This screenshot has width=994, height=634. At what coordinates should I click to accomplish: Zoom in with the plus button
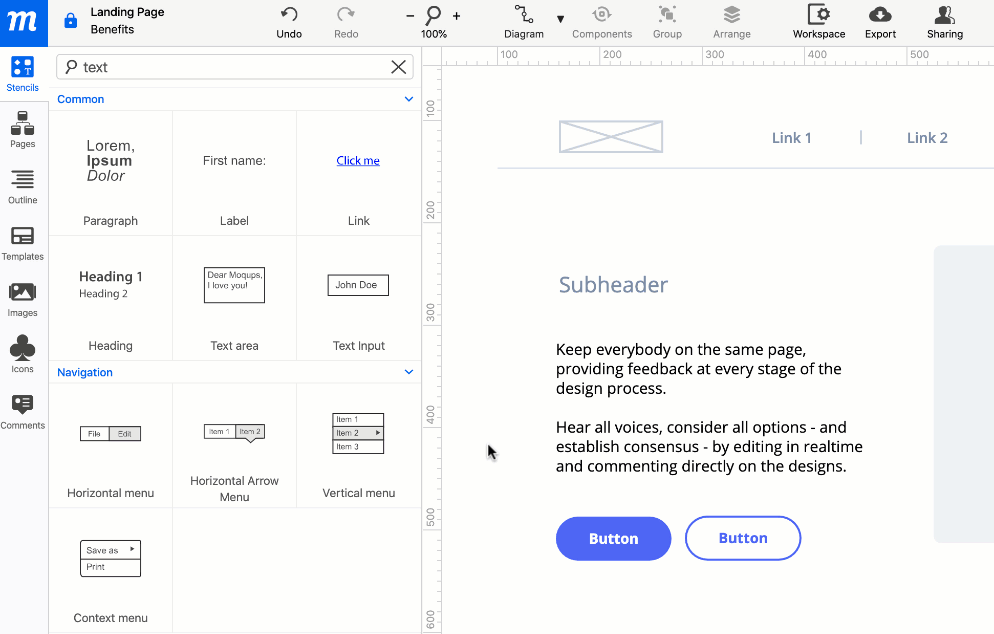(x=457, y=16)
